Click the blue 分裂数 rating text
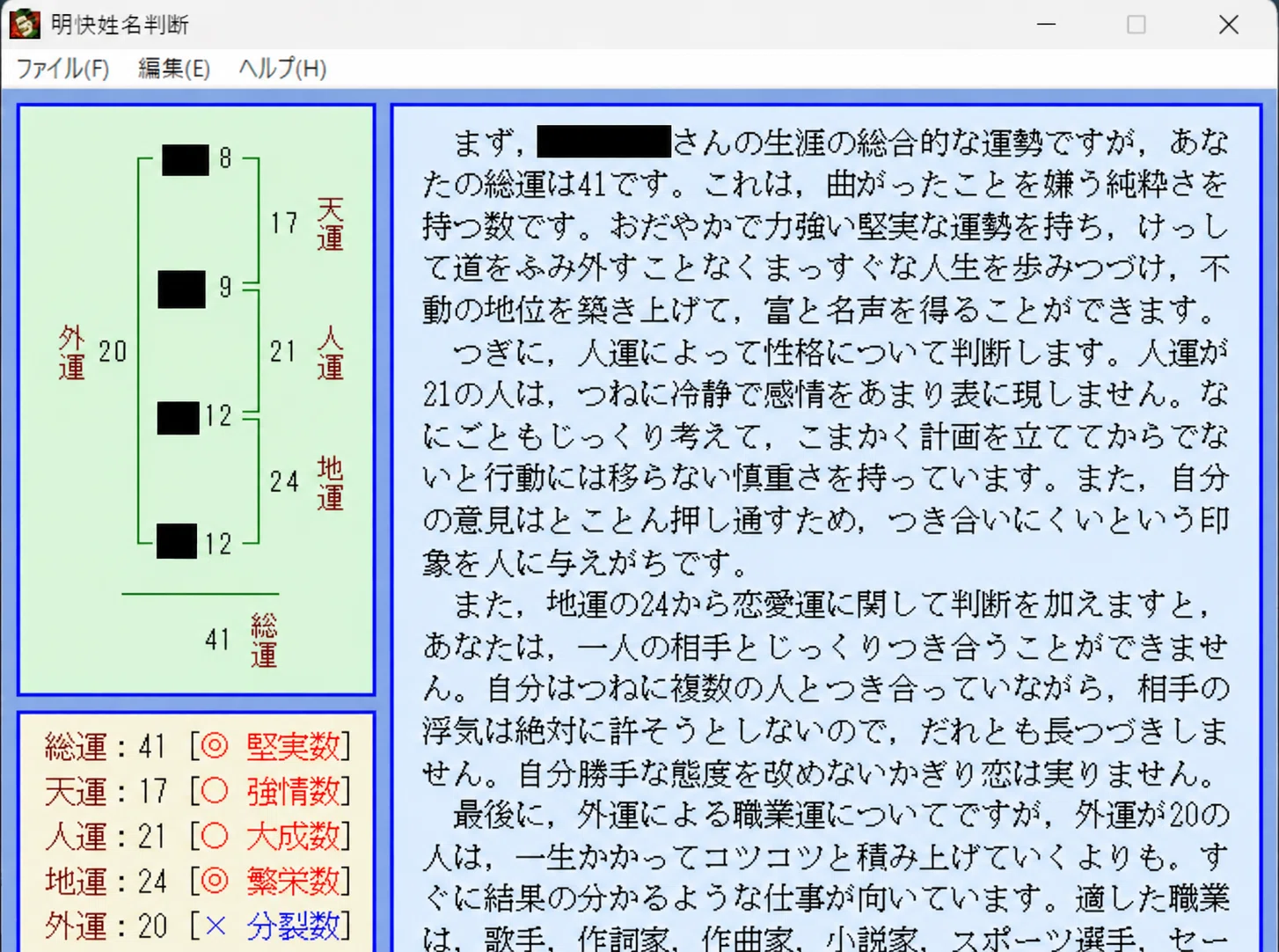Screen dimensions: 1279x952 tap(293, 926)
